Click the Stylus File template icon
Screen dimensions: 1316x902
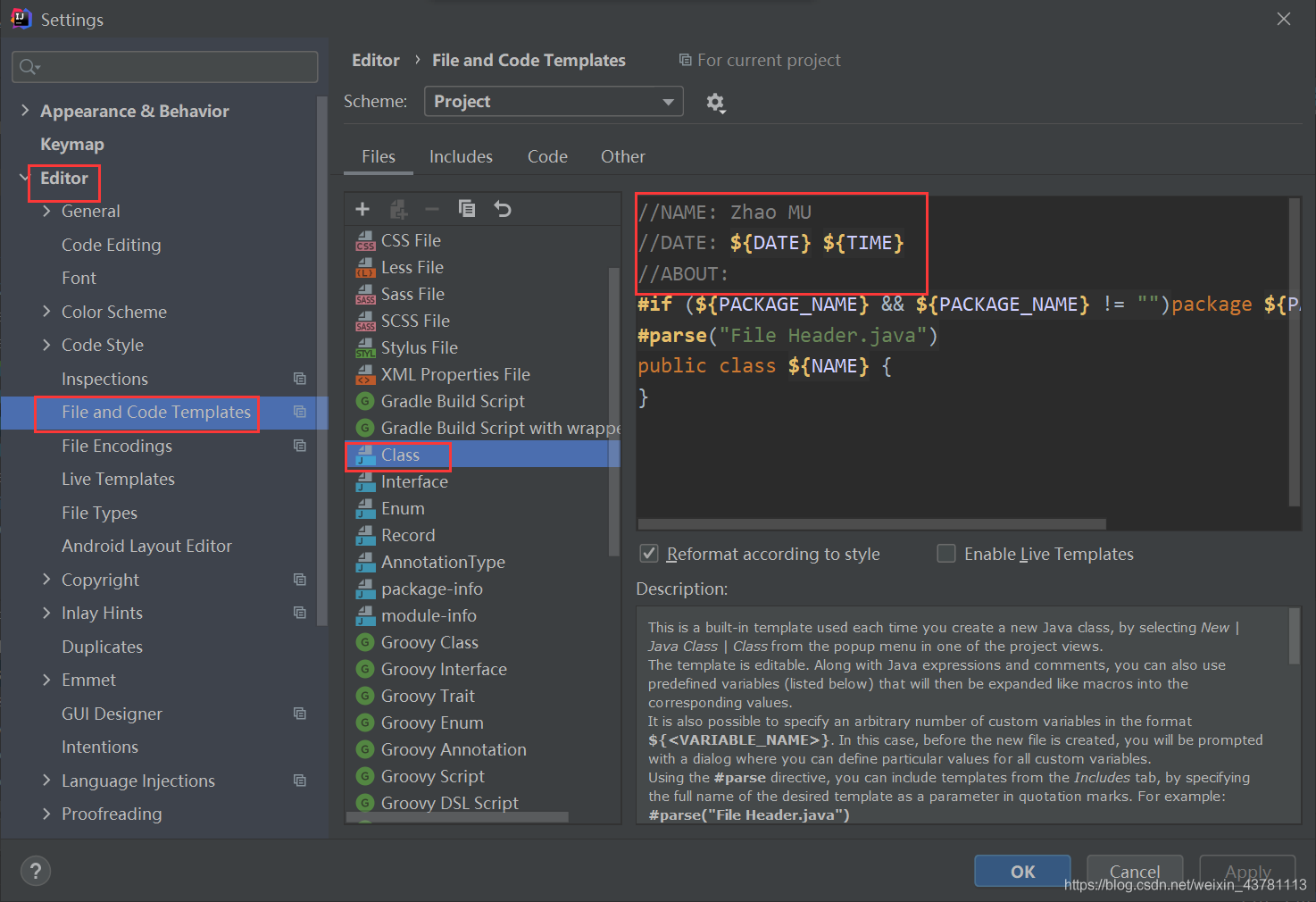[365, 348]
